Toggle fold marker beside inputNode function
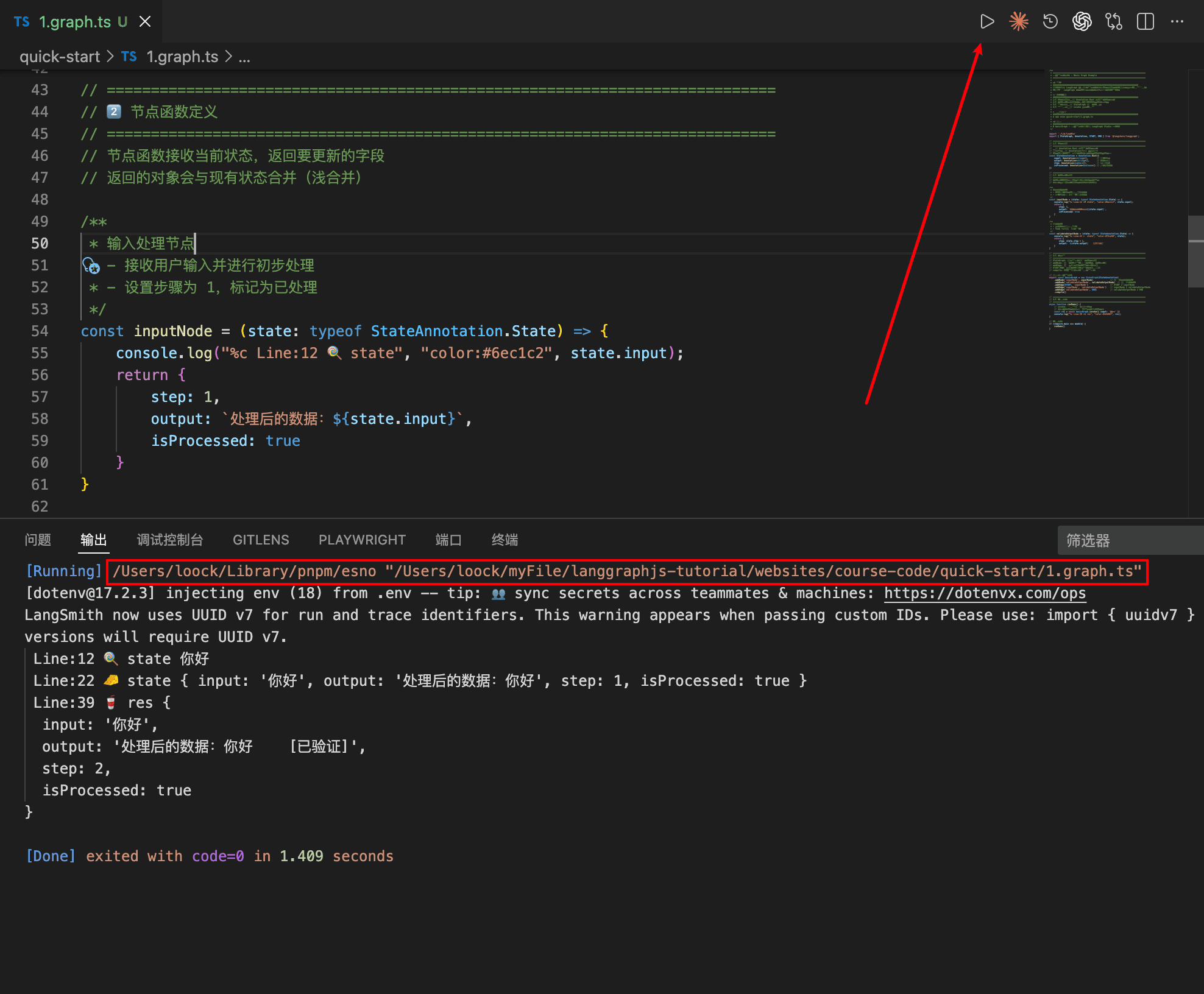 67,331
